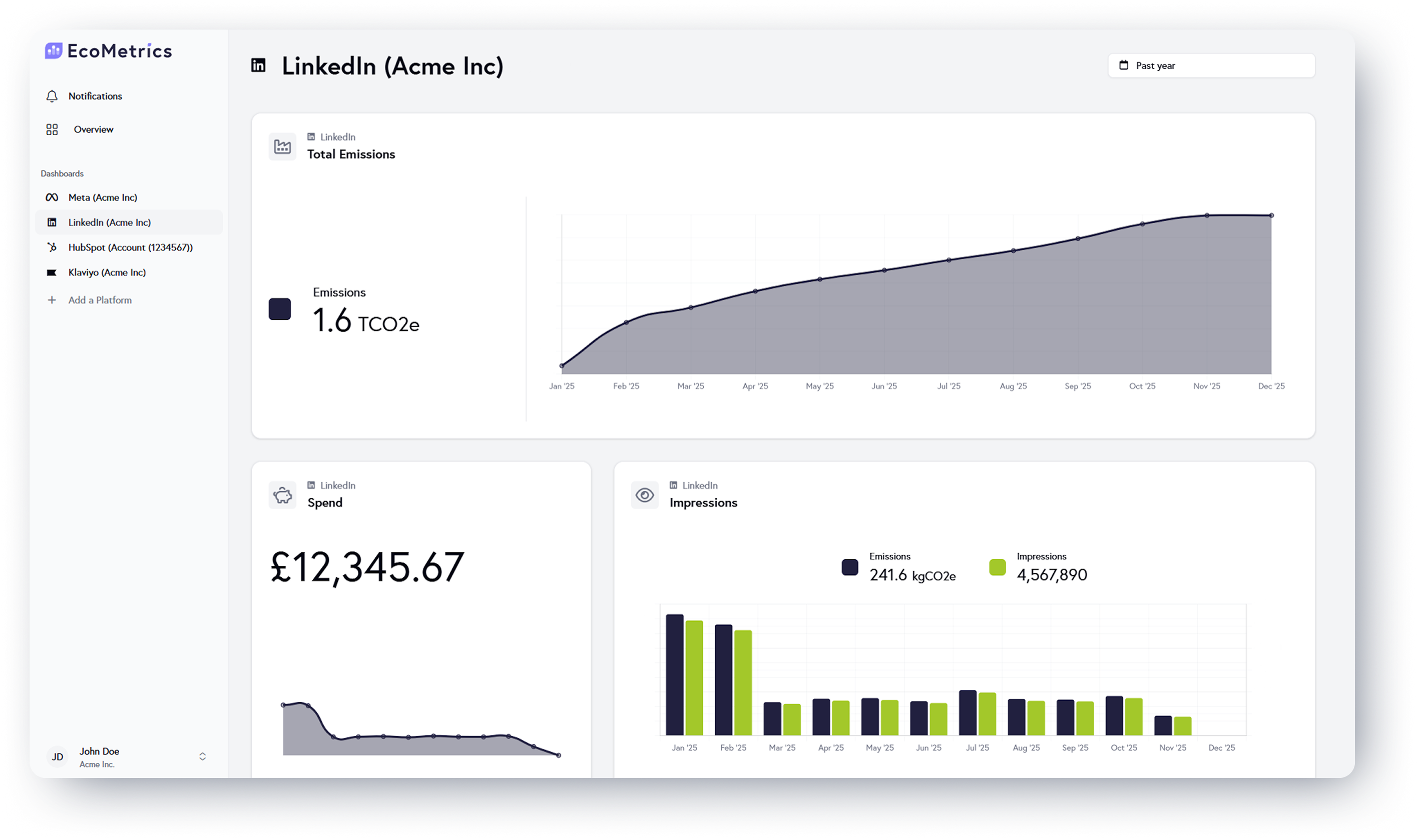1417x840 pixels.
Task: Open the LinkedIn (Acme Inc) dashboard
Action: pos(110,223)
